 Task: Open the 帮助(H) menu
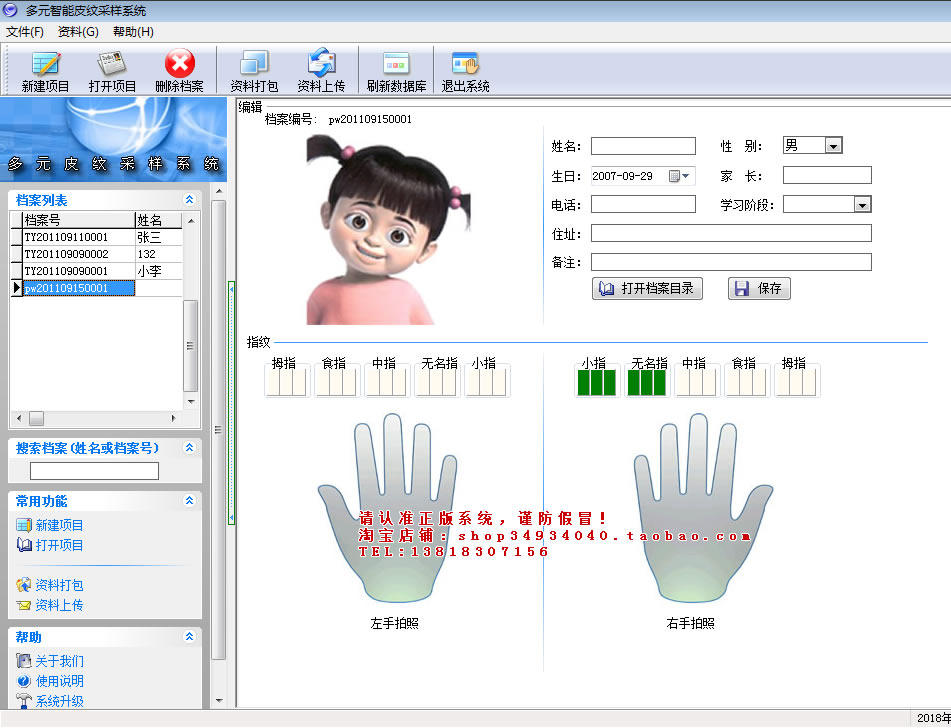(x=133, y=32)
